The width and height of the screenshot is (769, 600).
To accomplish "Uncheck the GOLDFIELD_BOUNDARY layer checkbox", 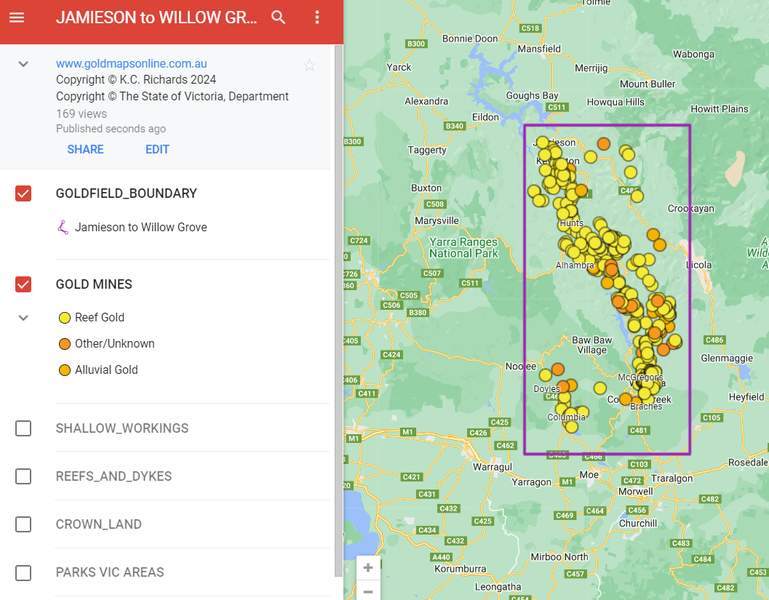I will tap(23, 193).
